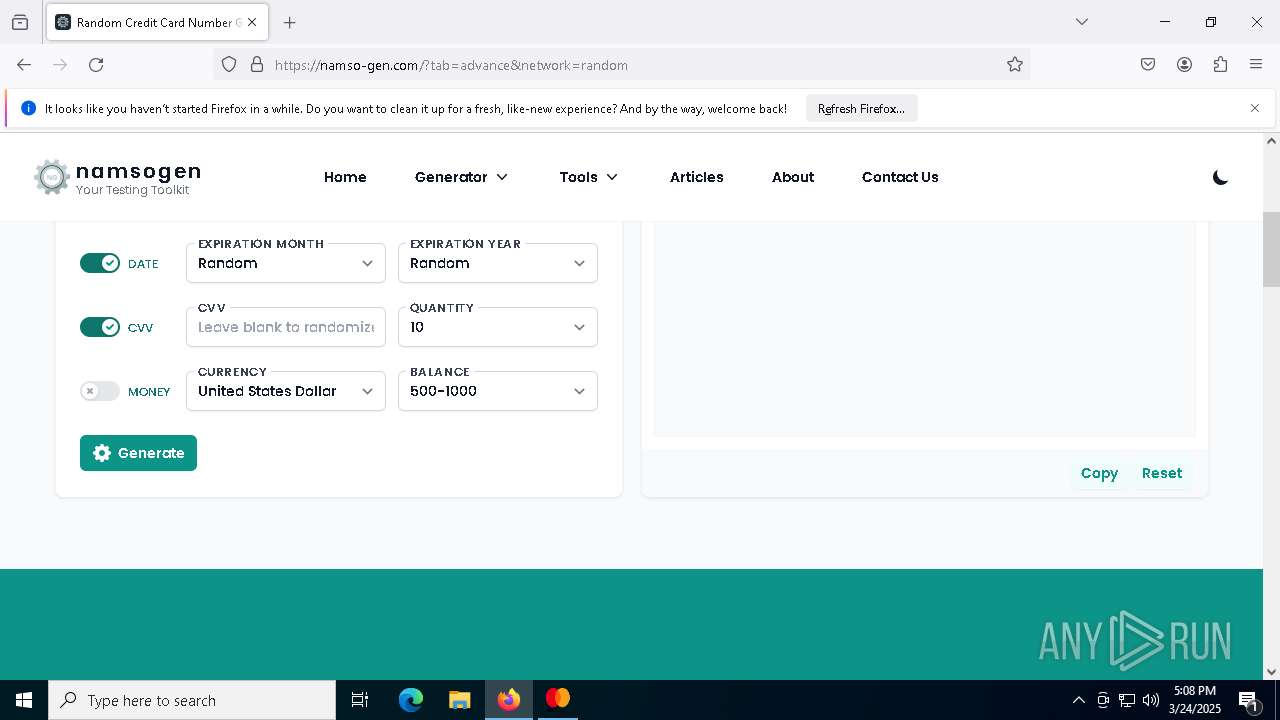This screenshot has width=1280, height=720.
Task: Open the tracking protection shield icon
Action: click(229, 65)
